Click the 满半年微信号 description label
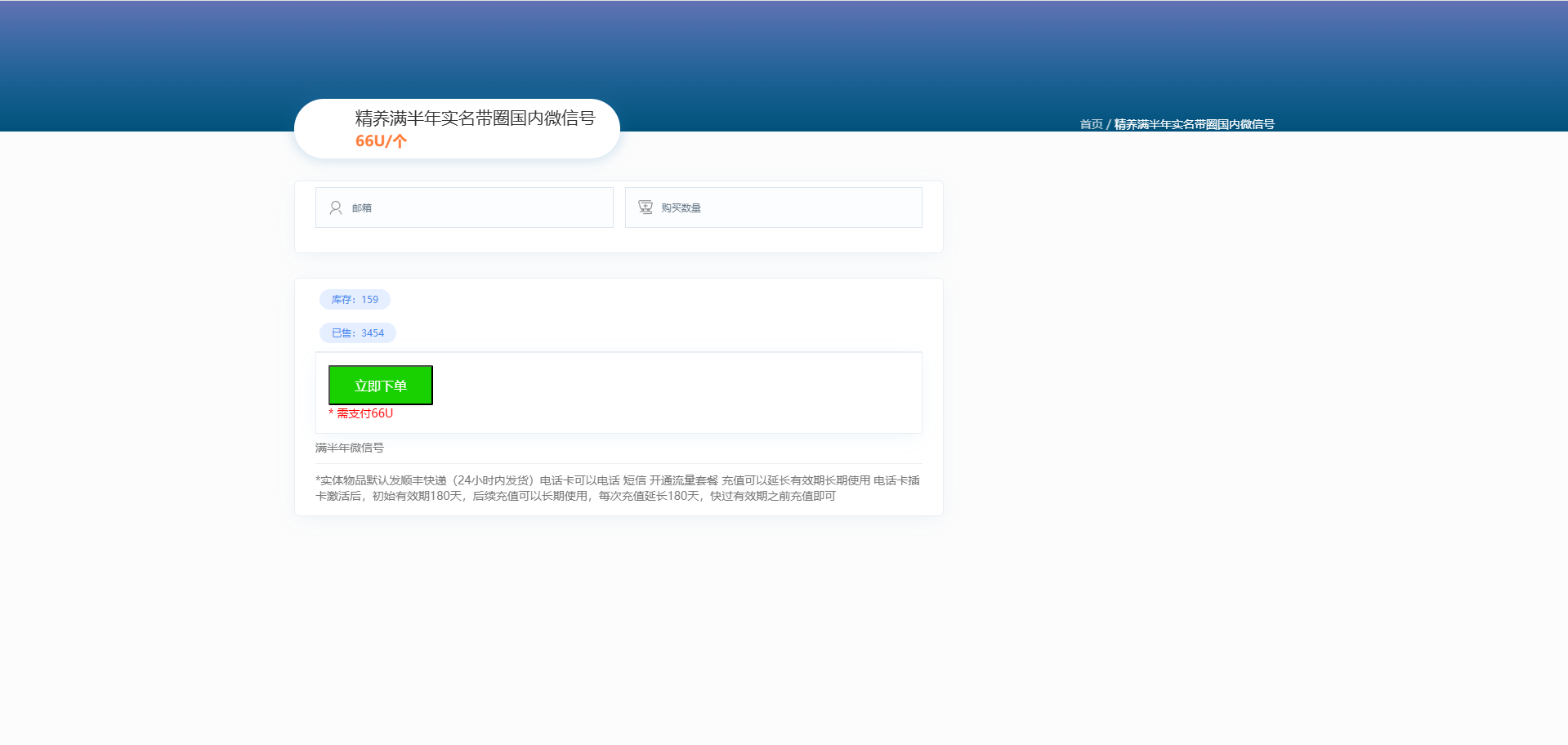This screenshot has height=745, width=1568. (x=350, y=448)
